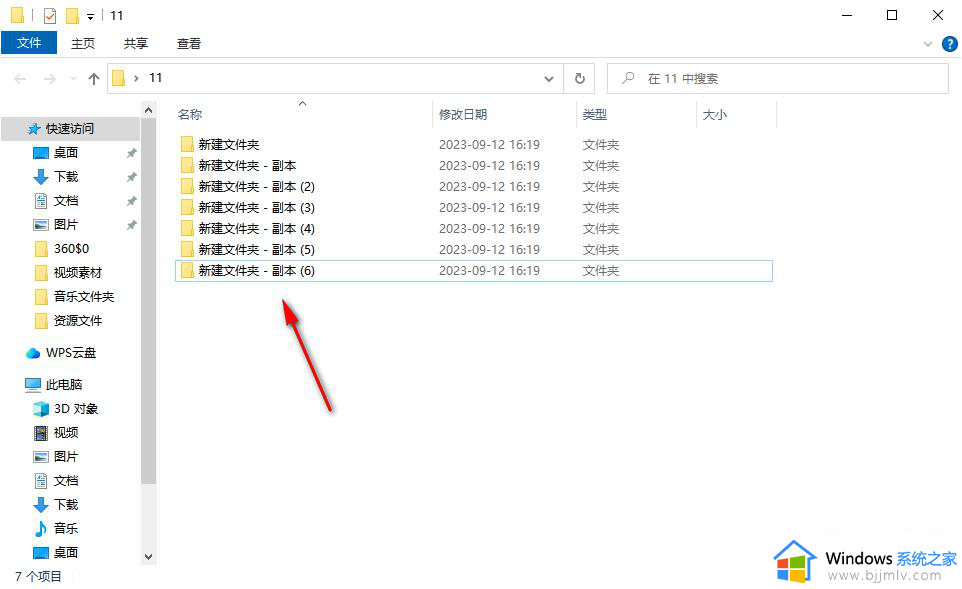The height and width of the screenshot is (589, 962).
Task: Click folder icon of 新建文件夹 - 副本 (3)
Action: (187, 207)
